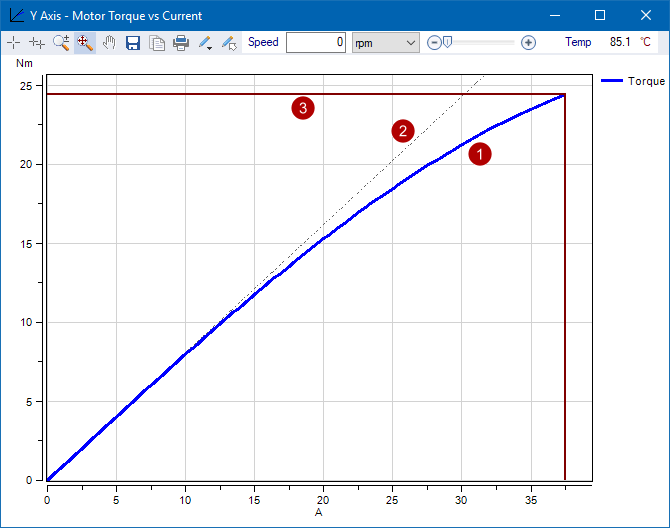This screenshot has width=670, height=528.
Task: Click the °C temperature unit
Action: click(645, 42)
